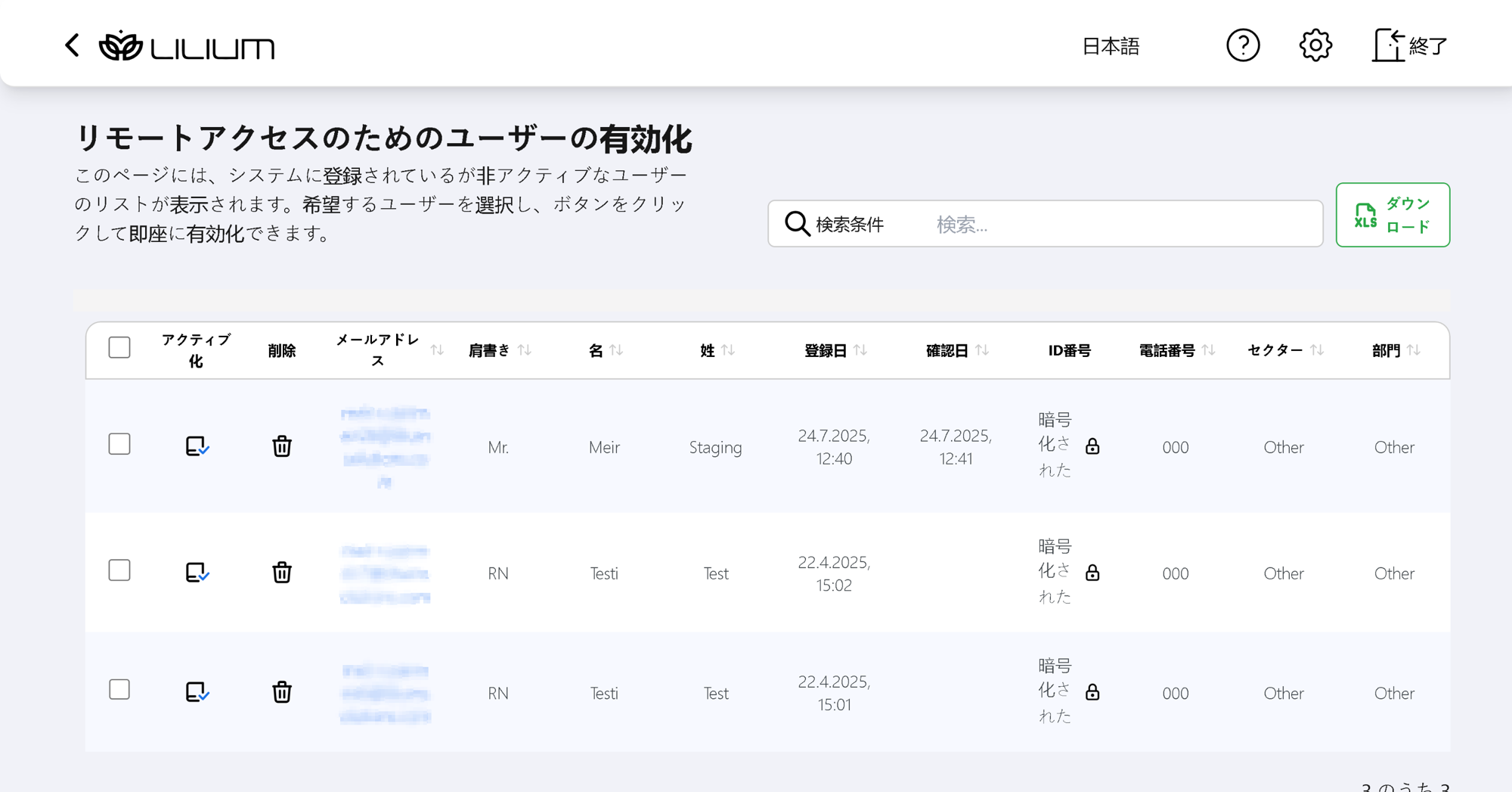
Task: Open settings via the gear icon
Action: [1315, 45]
